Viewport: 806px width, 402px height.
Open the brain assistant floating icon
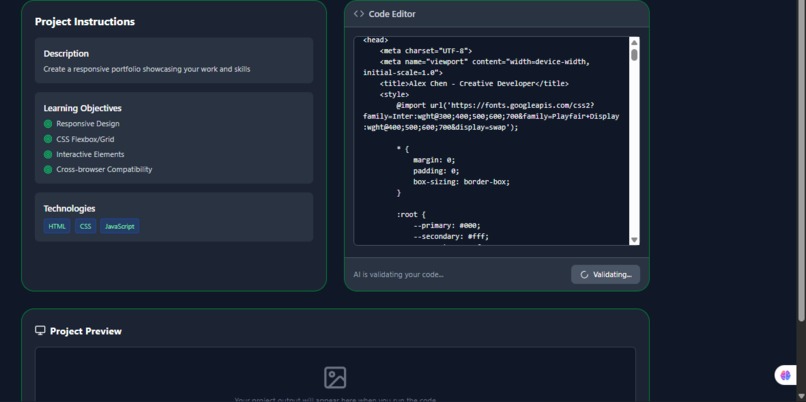click(785, 375)
